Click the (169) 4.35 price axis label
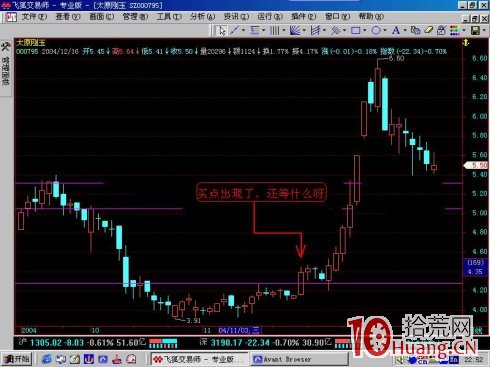Viewport: 490px width, 367px height. click(x=475, y=267)
